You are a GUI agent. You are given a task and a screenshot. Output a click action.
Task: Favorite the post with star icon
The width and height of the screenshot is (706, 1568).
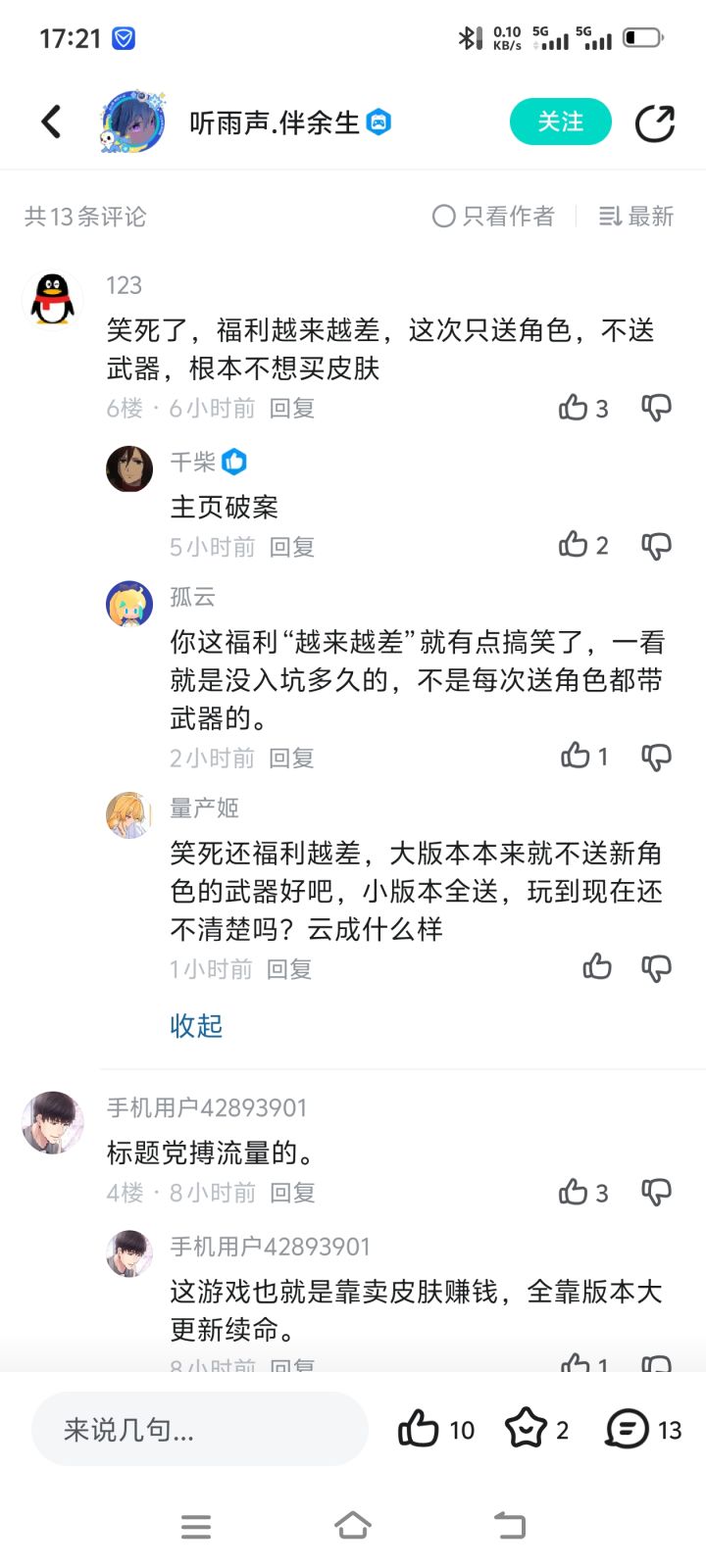[526, 1430]
